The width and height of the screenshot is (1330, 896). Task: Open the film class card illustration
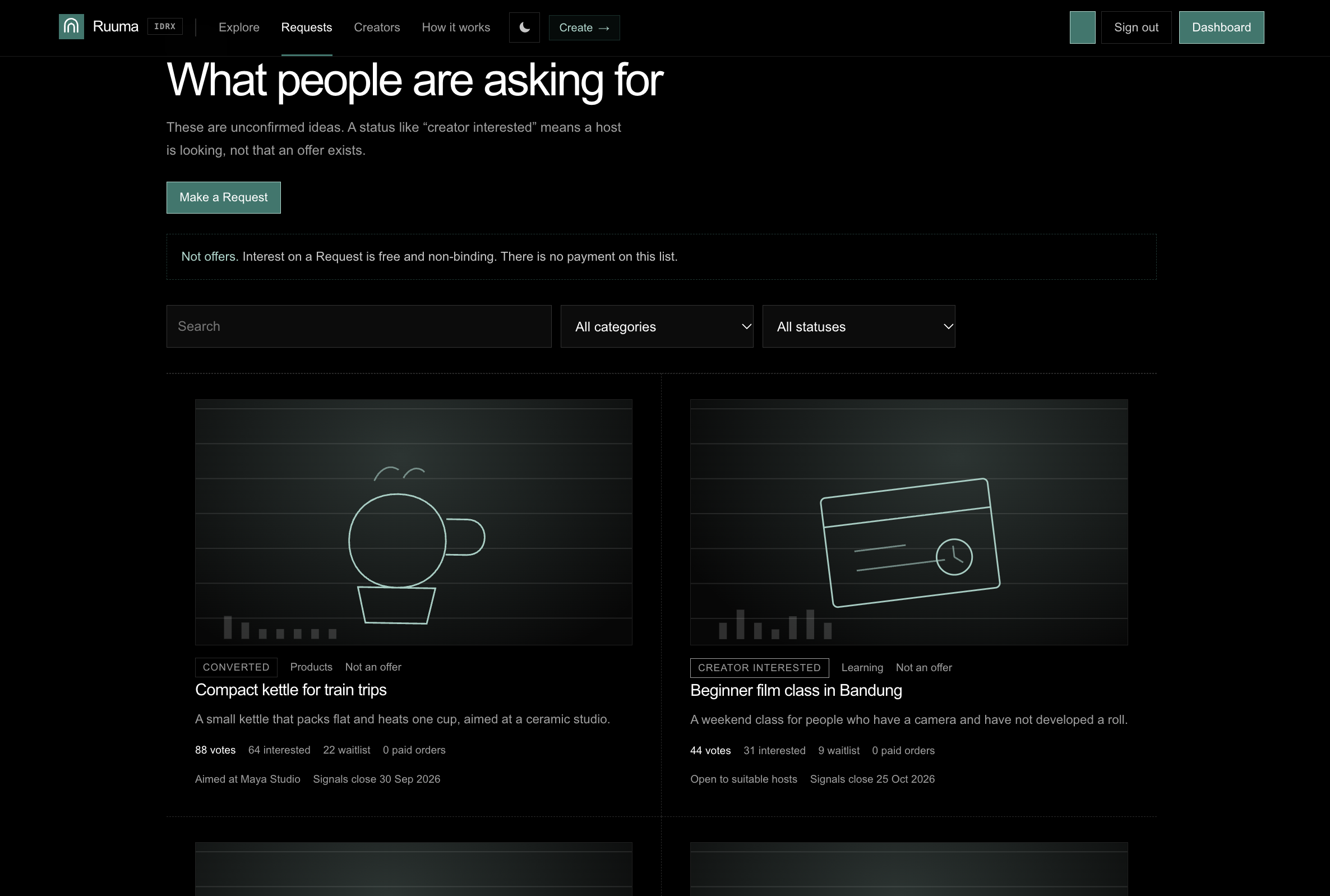[x=909, y=522]
